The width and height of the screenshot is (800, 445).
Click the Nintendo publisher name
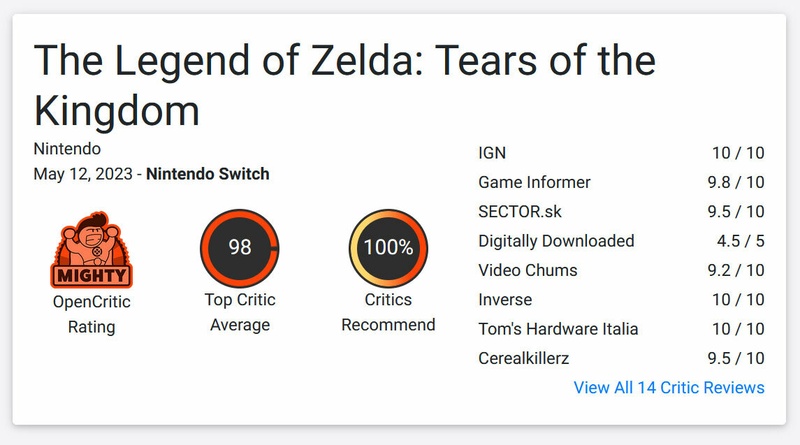(67, 149)
